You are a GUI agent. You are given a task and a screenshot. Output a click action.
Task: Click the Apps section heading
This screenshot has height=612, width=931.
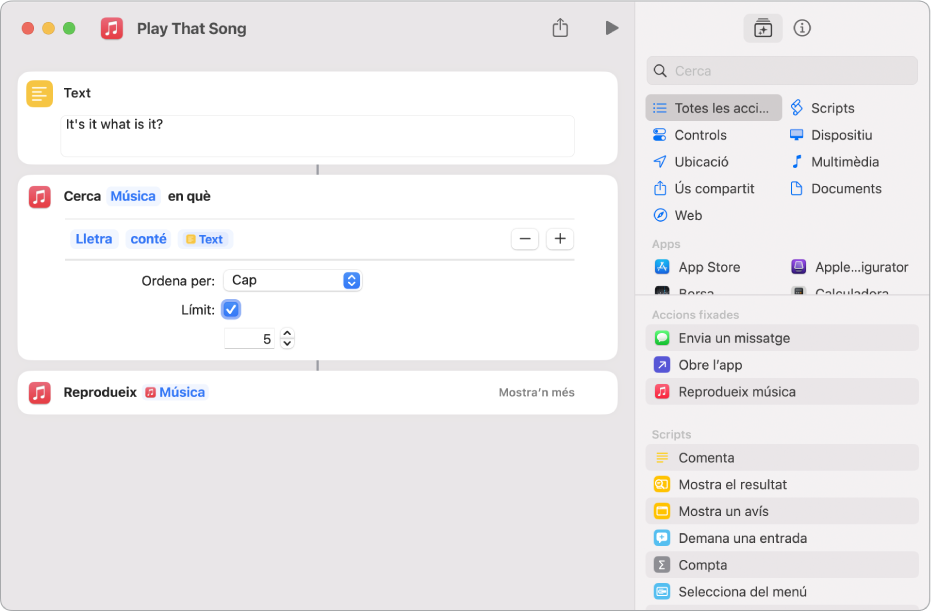tap(666, 244)
